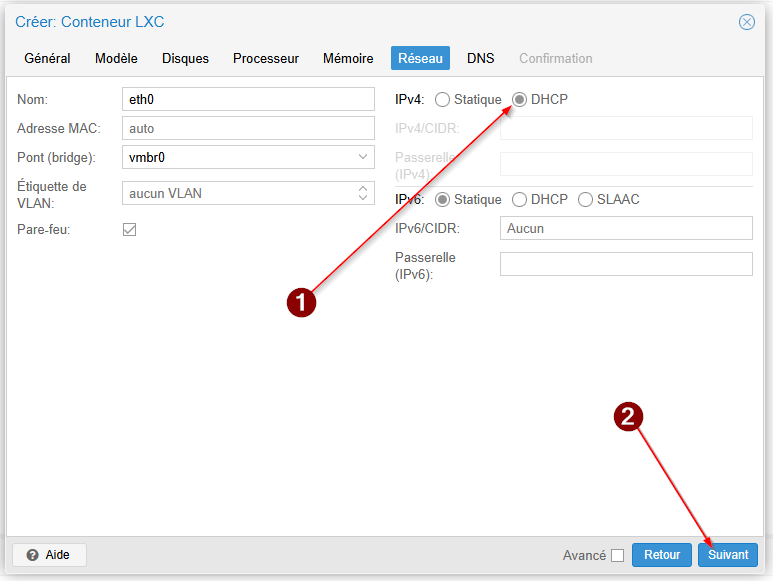The image size is (773, 581).
Task: Toggle the Pare-feu checkbox
Action: [130, 230]
